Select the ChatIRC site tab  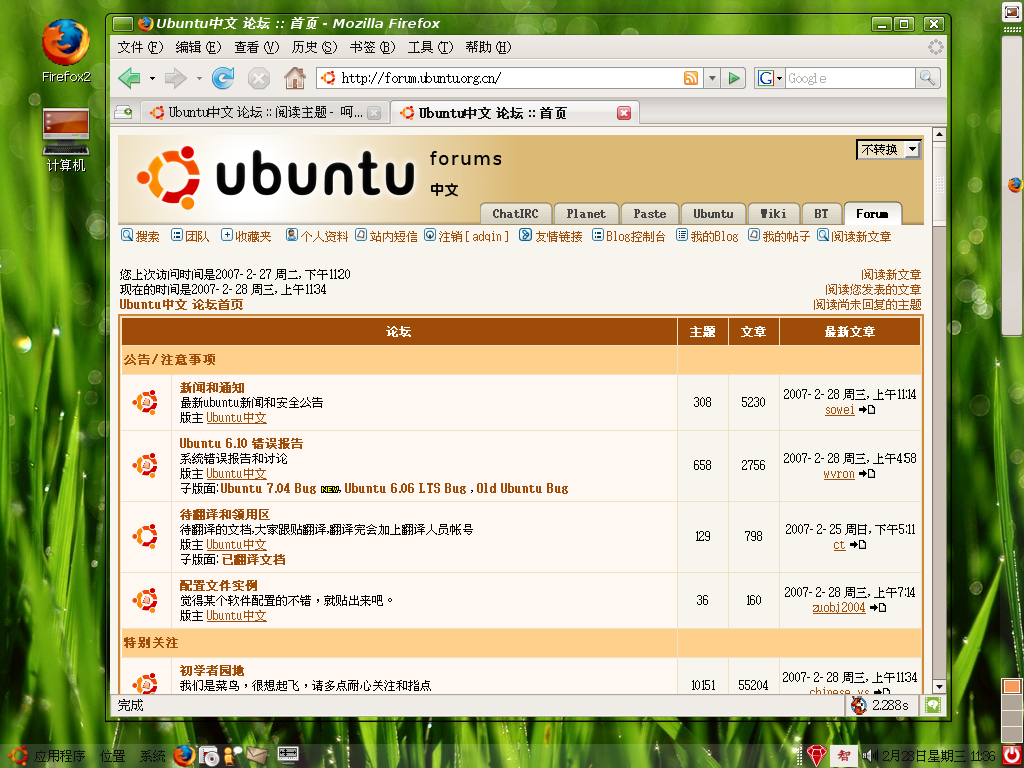click(x=515, y=214)
